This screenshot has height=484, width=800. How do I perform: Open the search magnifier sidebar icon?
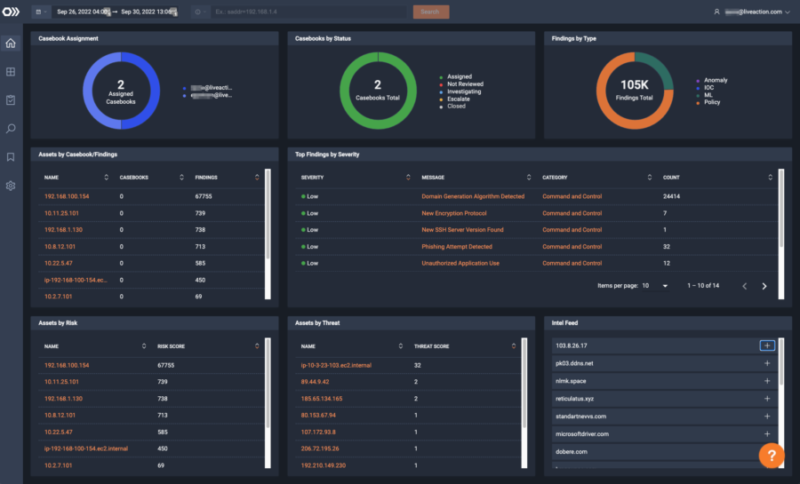11,129
